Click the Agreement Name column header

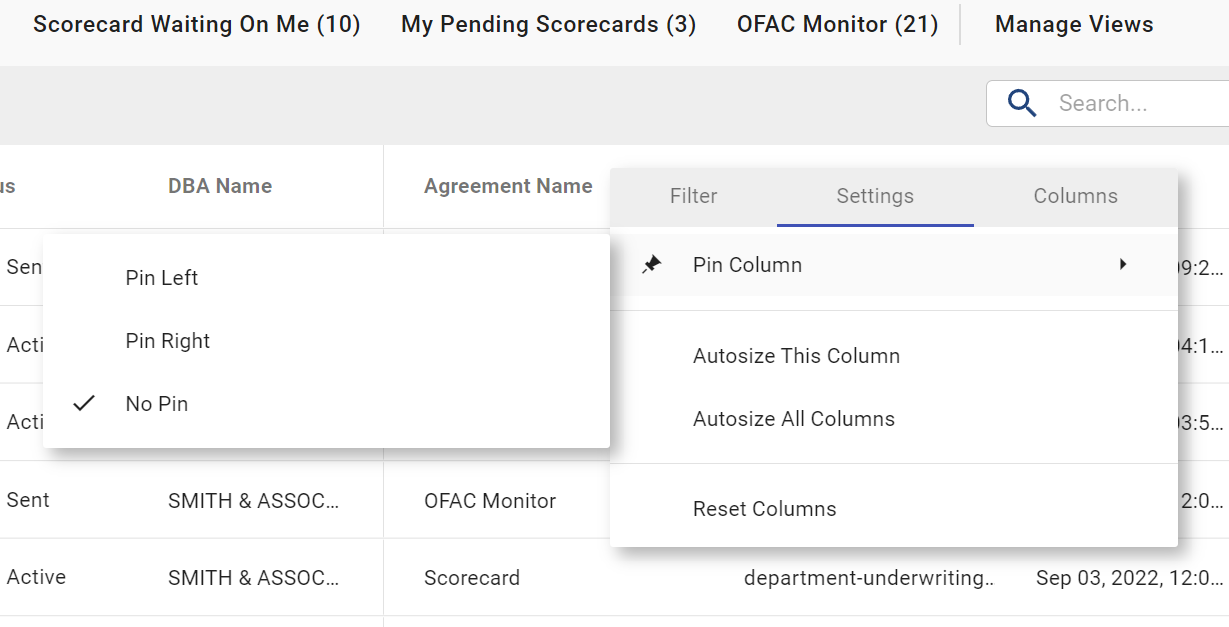508,185
